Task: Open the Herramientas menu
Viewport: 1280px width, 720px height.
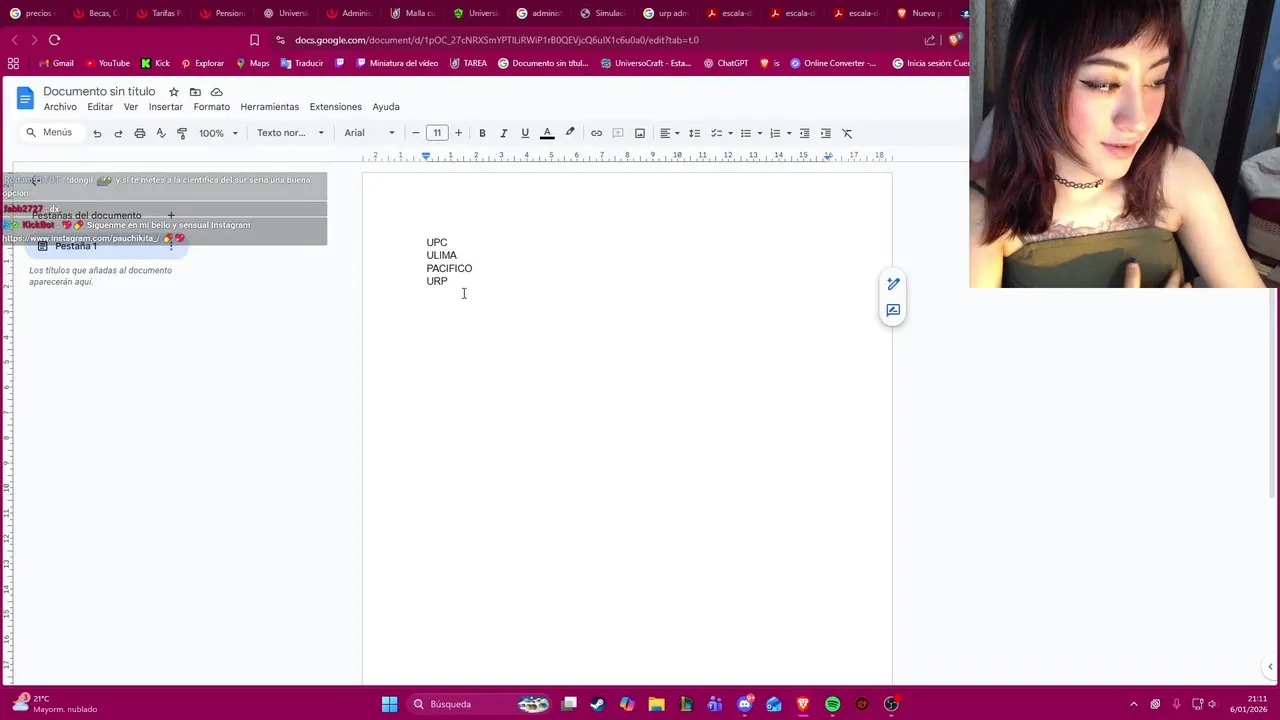Action: [x=270, y=107]
